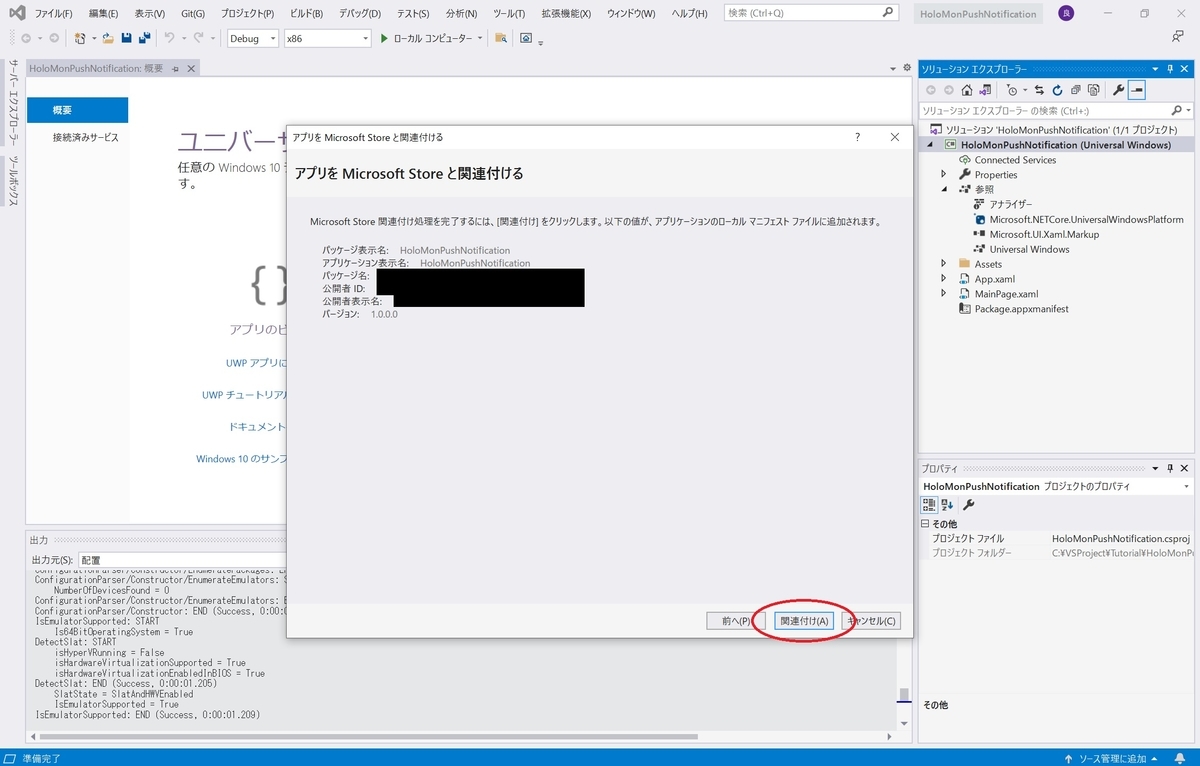The width and height of the screenshot is (1200, 766).
Task: Click Show All Files icon
Action: pos(1093,90)
